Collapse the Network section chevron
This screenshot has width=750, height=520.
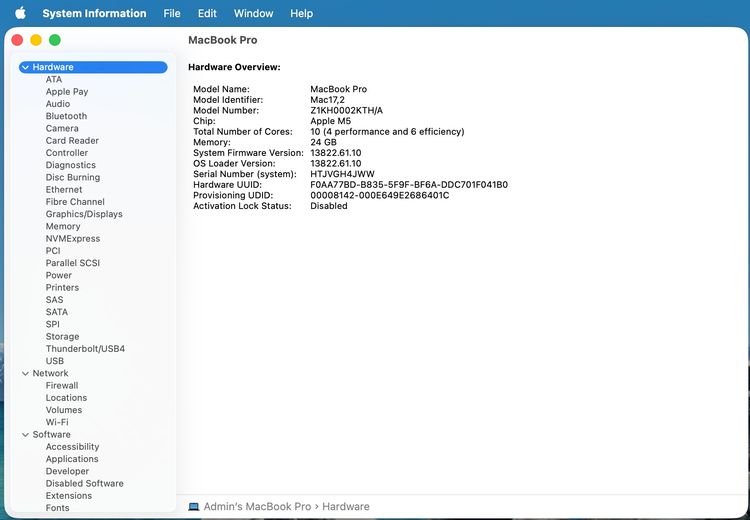25,373
